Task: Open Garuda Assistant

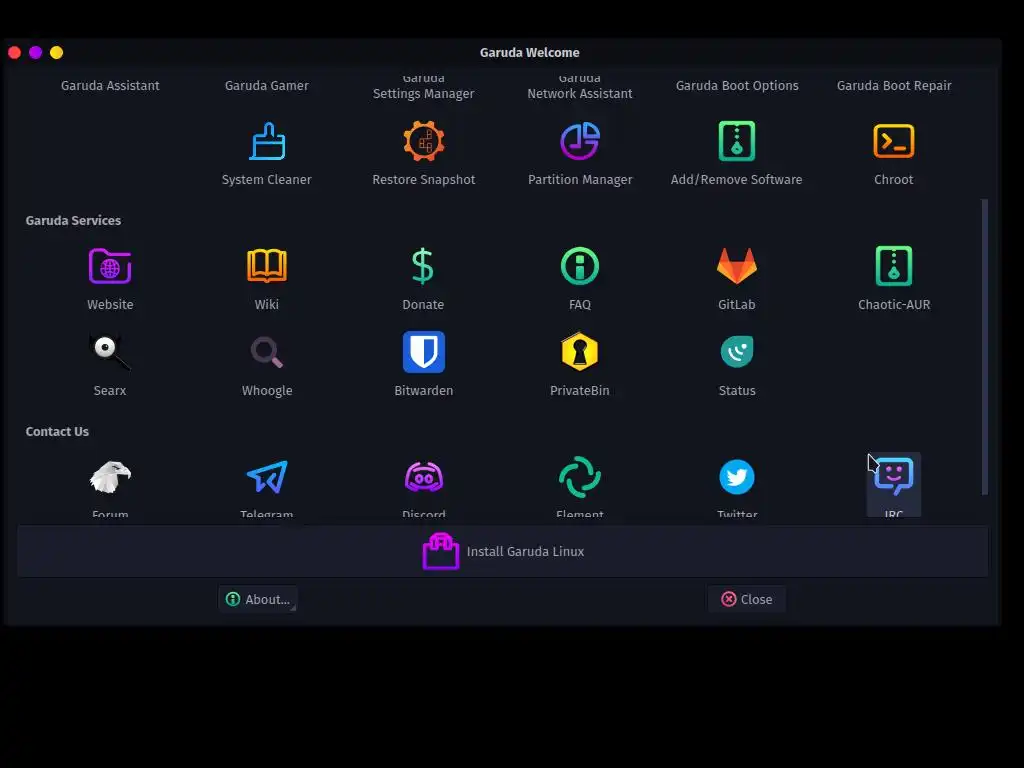Action: 110,86
